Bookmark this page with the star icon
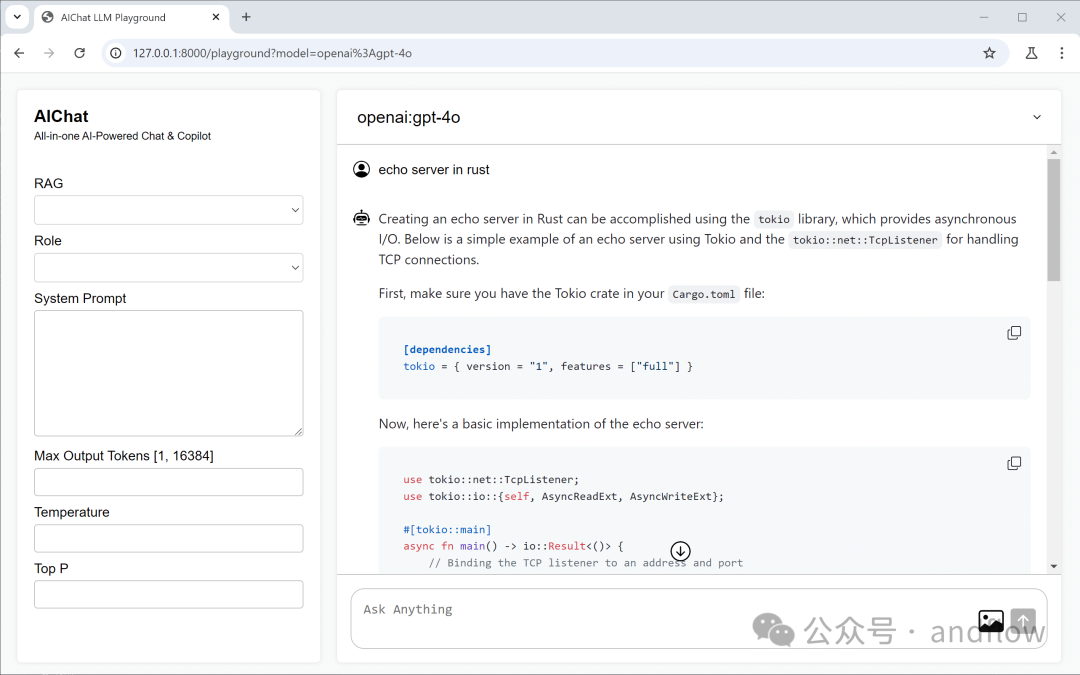 coord(989,53)
